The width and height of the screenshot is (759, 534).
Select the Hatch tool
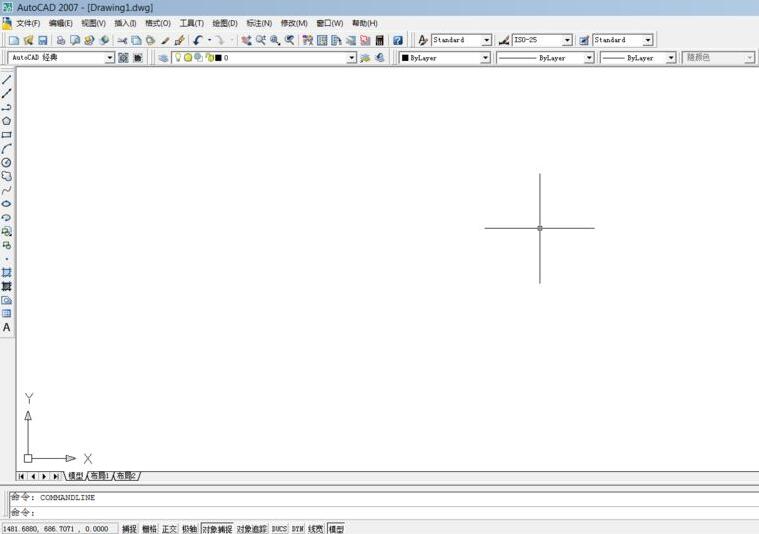(7, 273)
